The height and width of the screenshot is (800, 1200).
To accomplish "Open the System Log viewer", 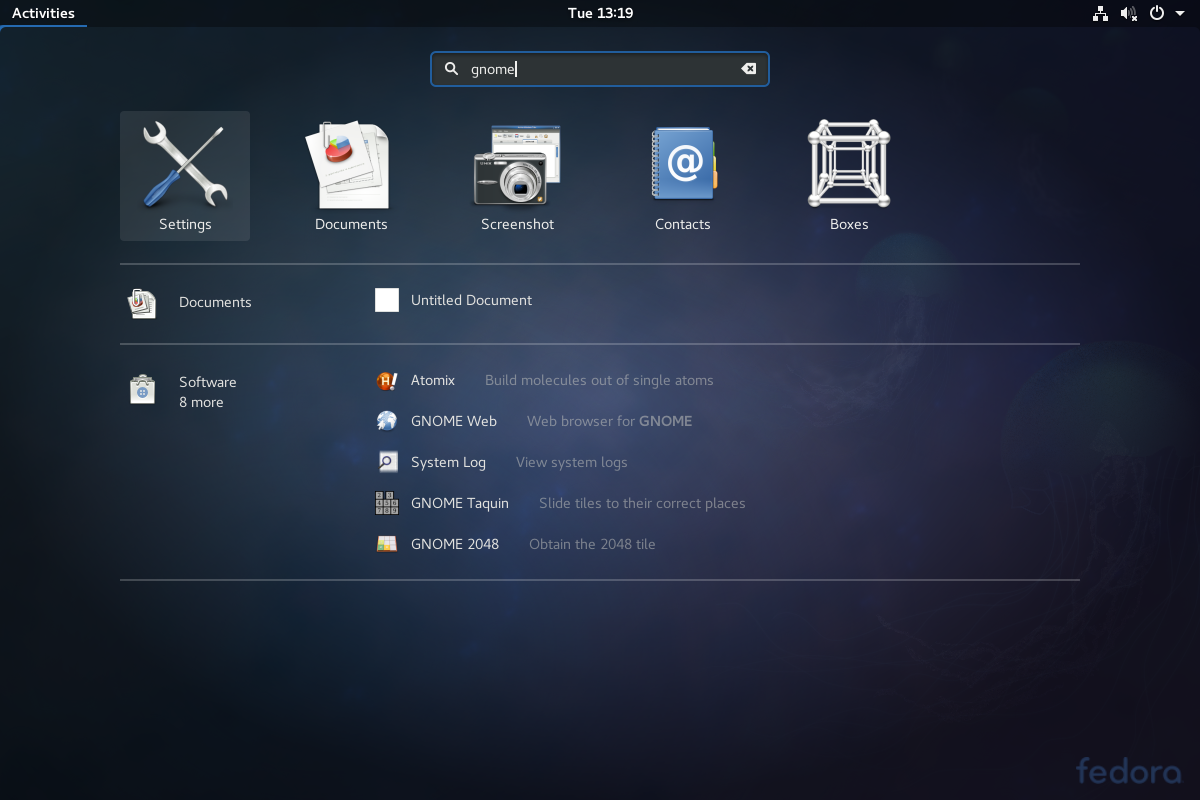I will click(x=448, y=462).
